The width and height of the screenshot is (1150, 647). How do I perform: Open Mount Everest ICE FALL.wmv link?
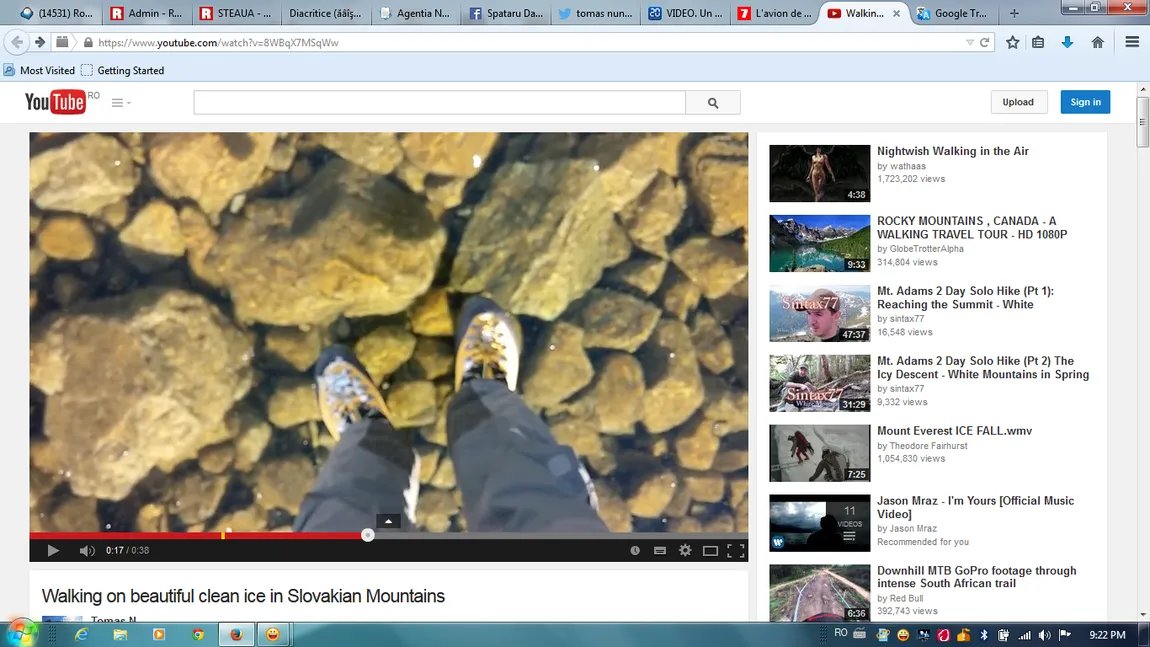tap(954, 431)
